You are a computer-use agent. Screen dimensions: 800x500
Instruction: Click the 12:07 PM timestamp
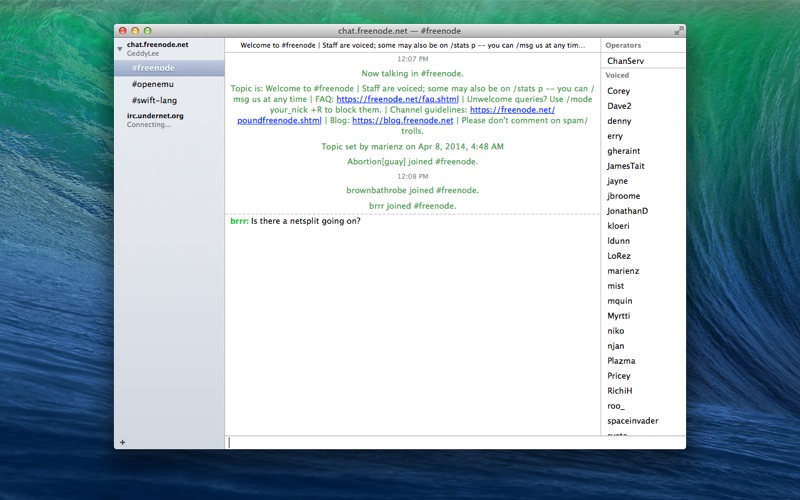pyautogui.click(x=413, y=59)
